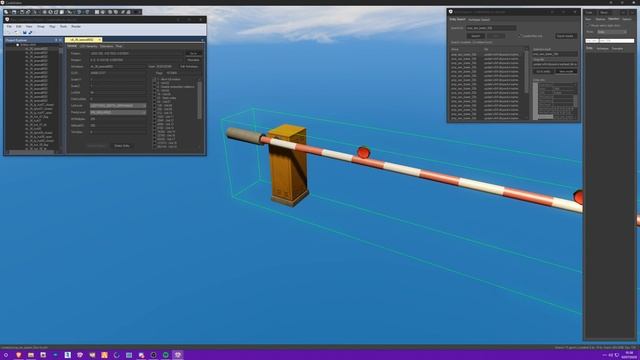Open the selection Mode dropdown
Image resolution: width=640 pixels, height=360 pixels.
612,31
